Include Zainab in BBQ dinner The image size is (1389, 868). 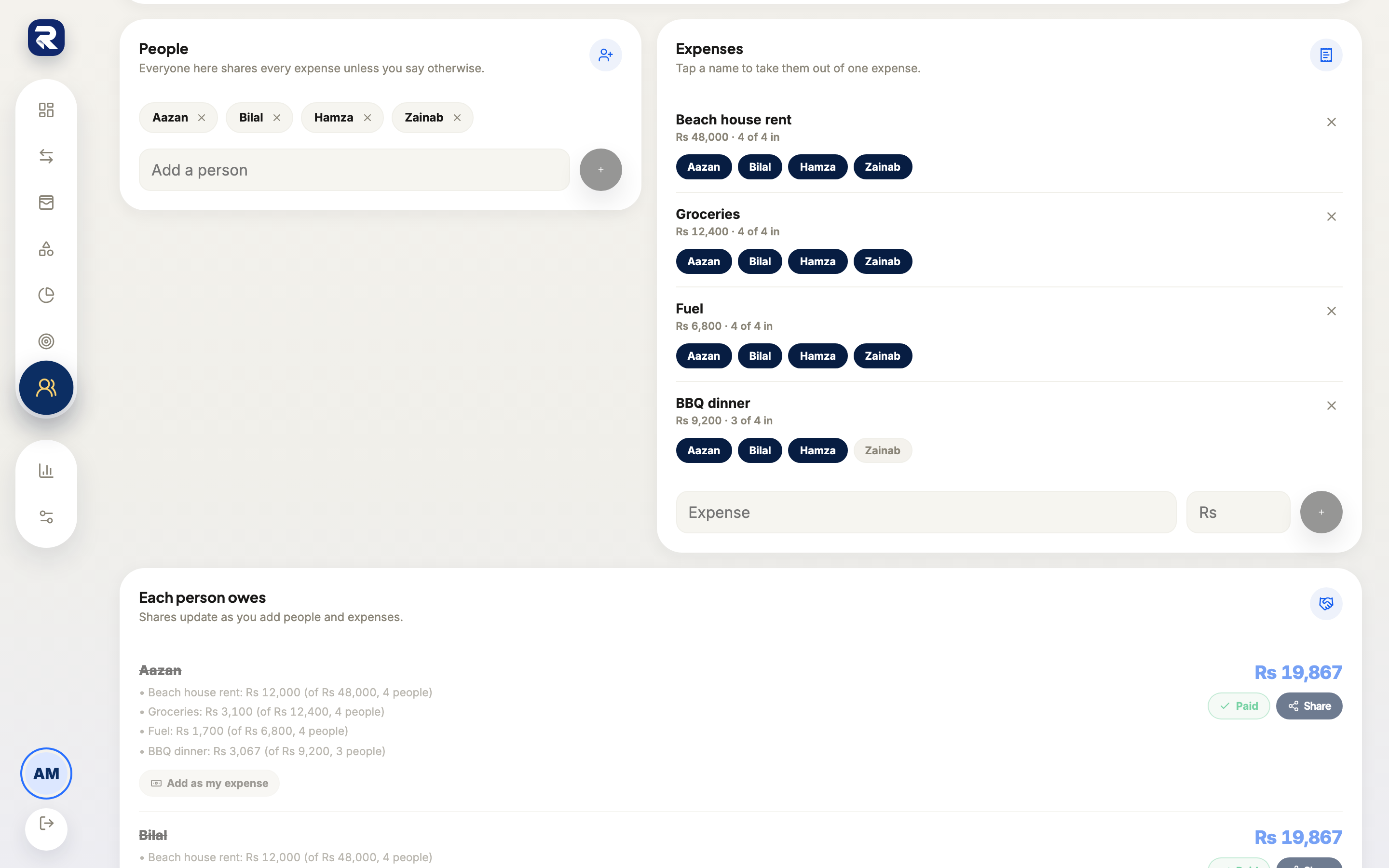(x=882, y=451)
